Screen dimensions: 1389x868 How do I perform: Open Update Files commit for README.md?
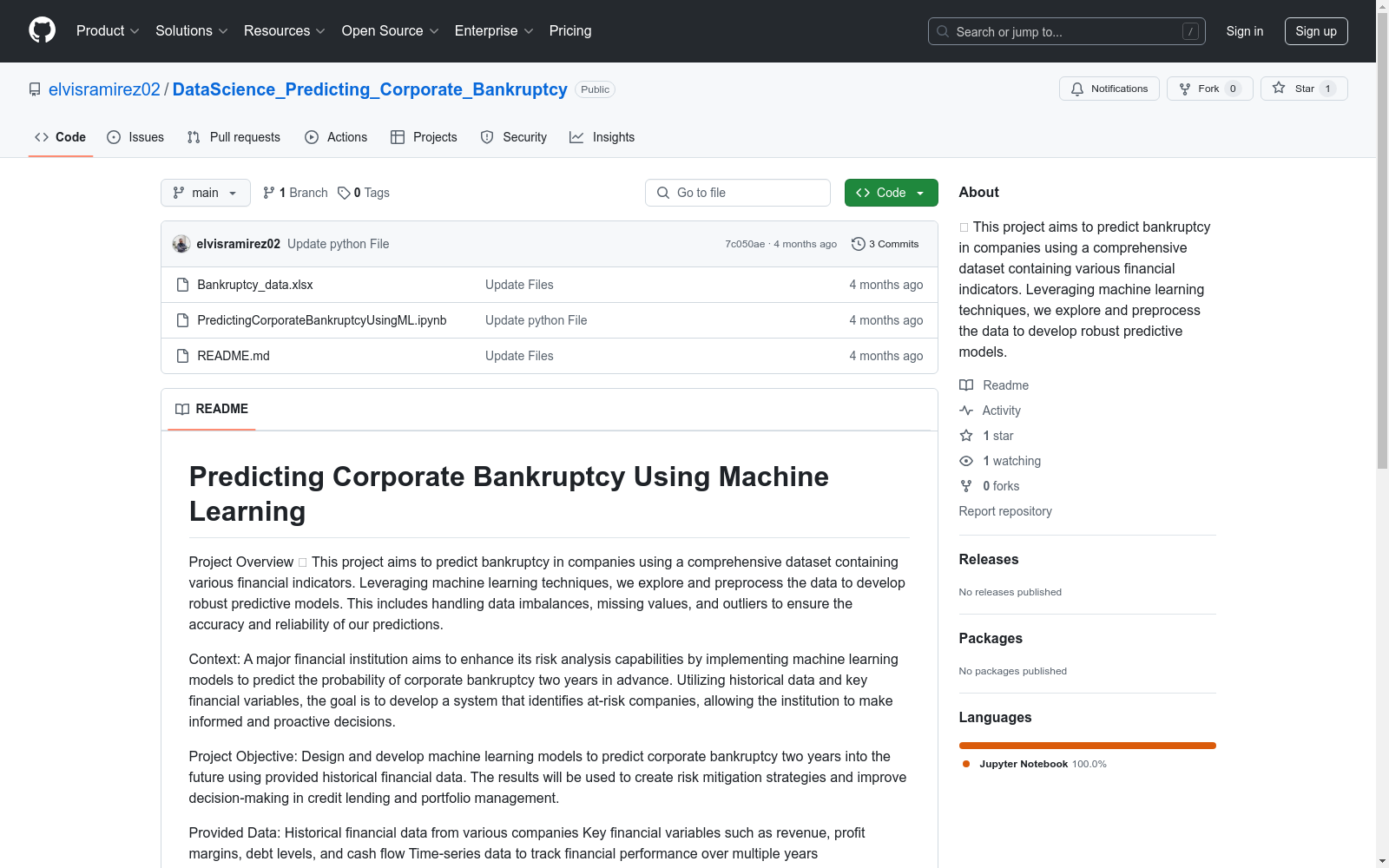pos(519,356)
